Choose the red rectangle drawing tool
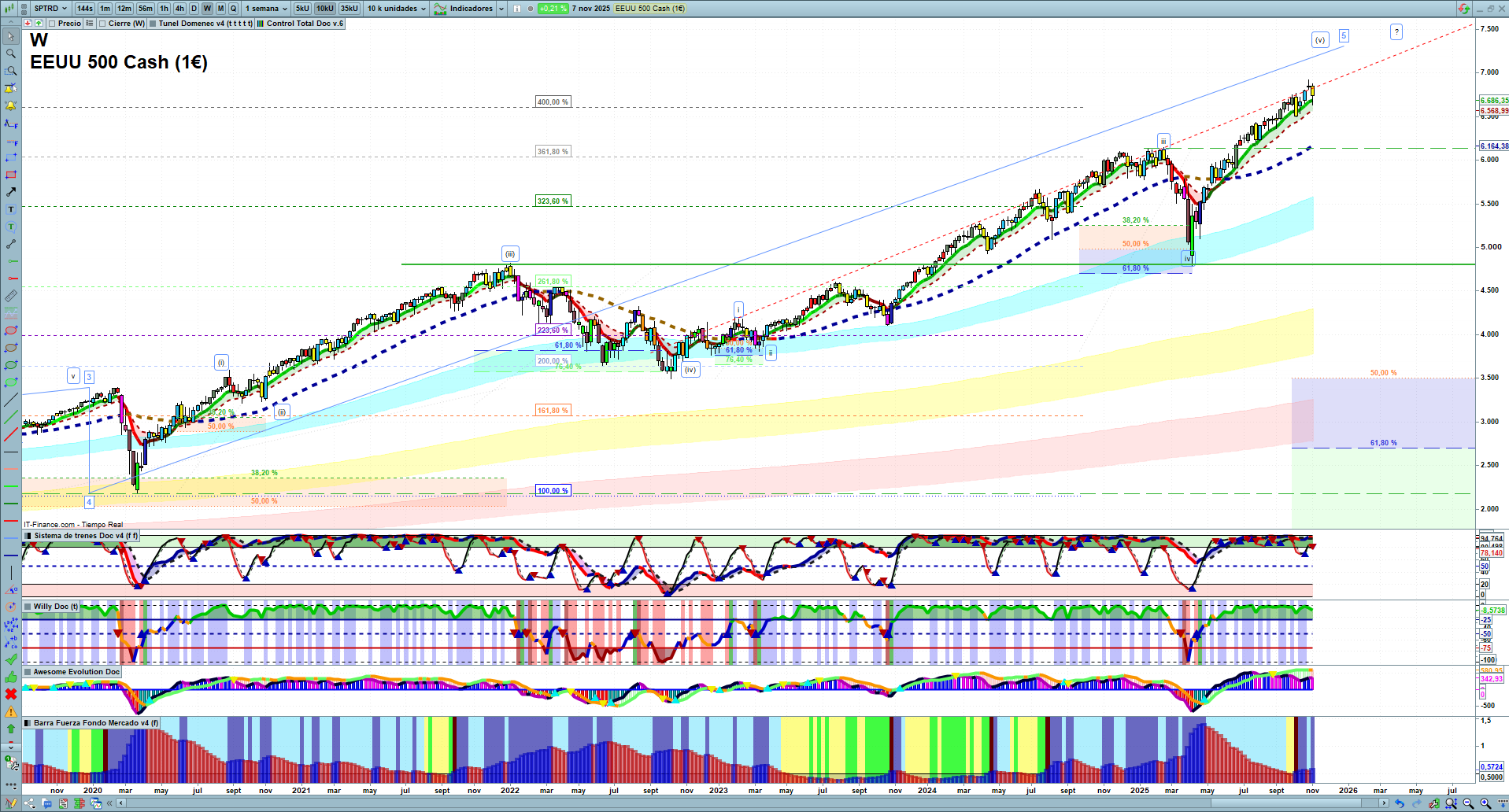 pos(10,175)
